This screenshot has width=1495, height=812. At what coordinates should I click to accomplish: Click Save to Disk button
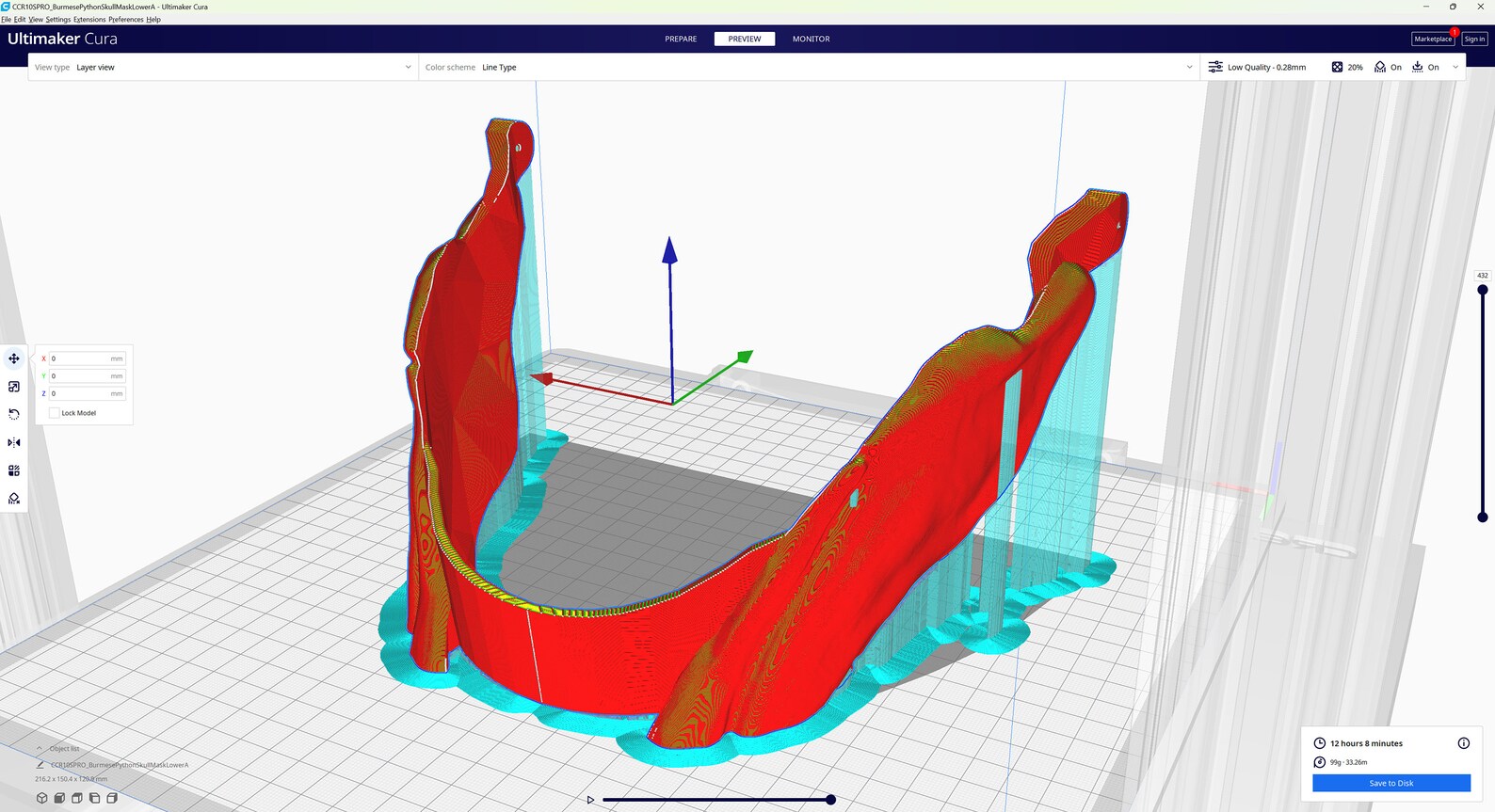tap(1391, 783)
